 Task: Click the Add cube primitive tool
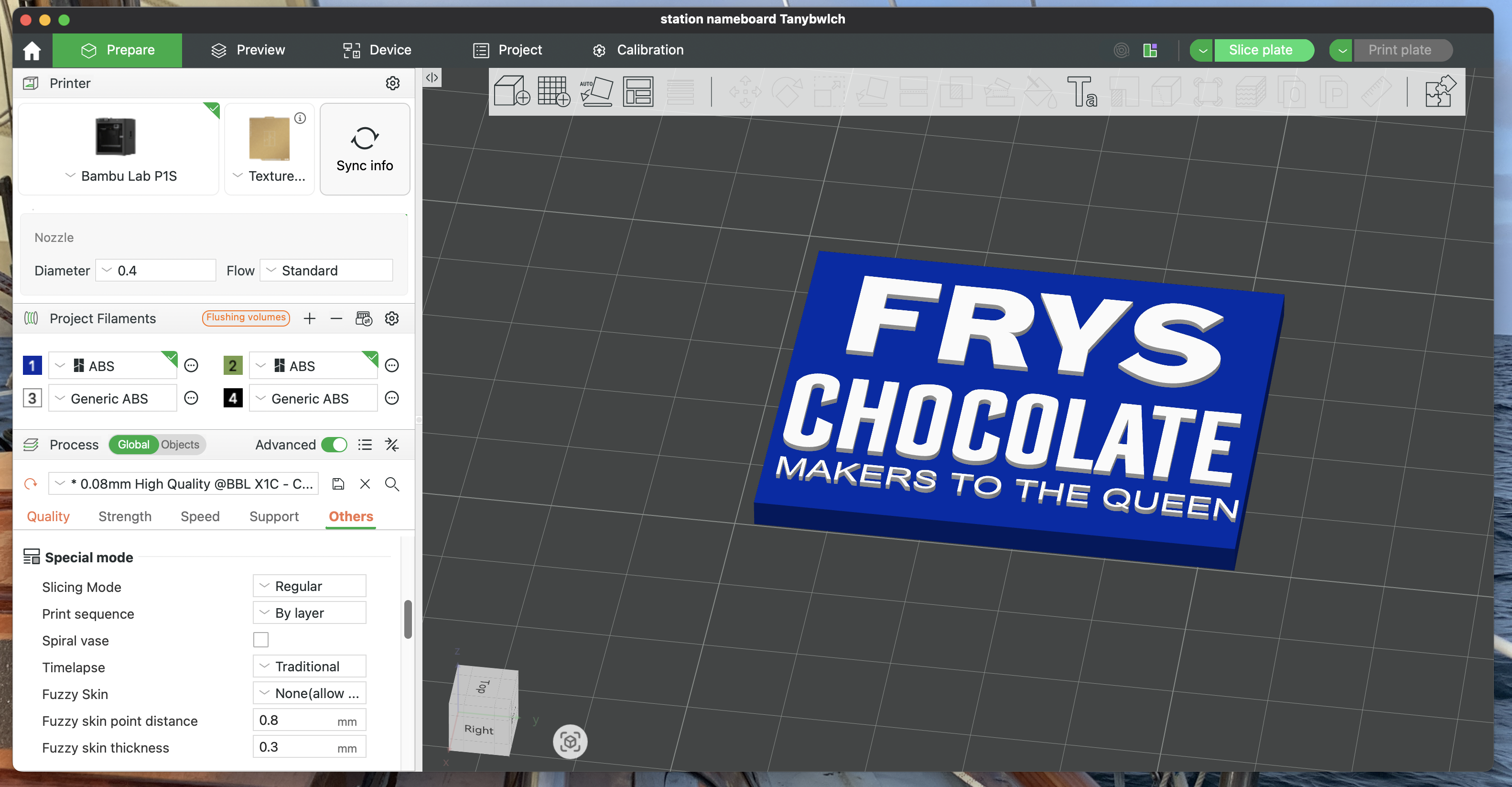tap(512, 92)
